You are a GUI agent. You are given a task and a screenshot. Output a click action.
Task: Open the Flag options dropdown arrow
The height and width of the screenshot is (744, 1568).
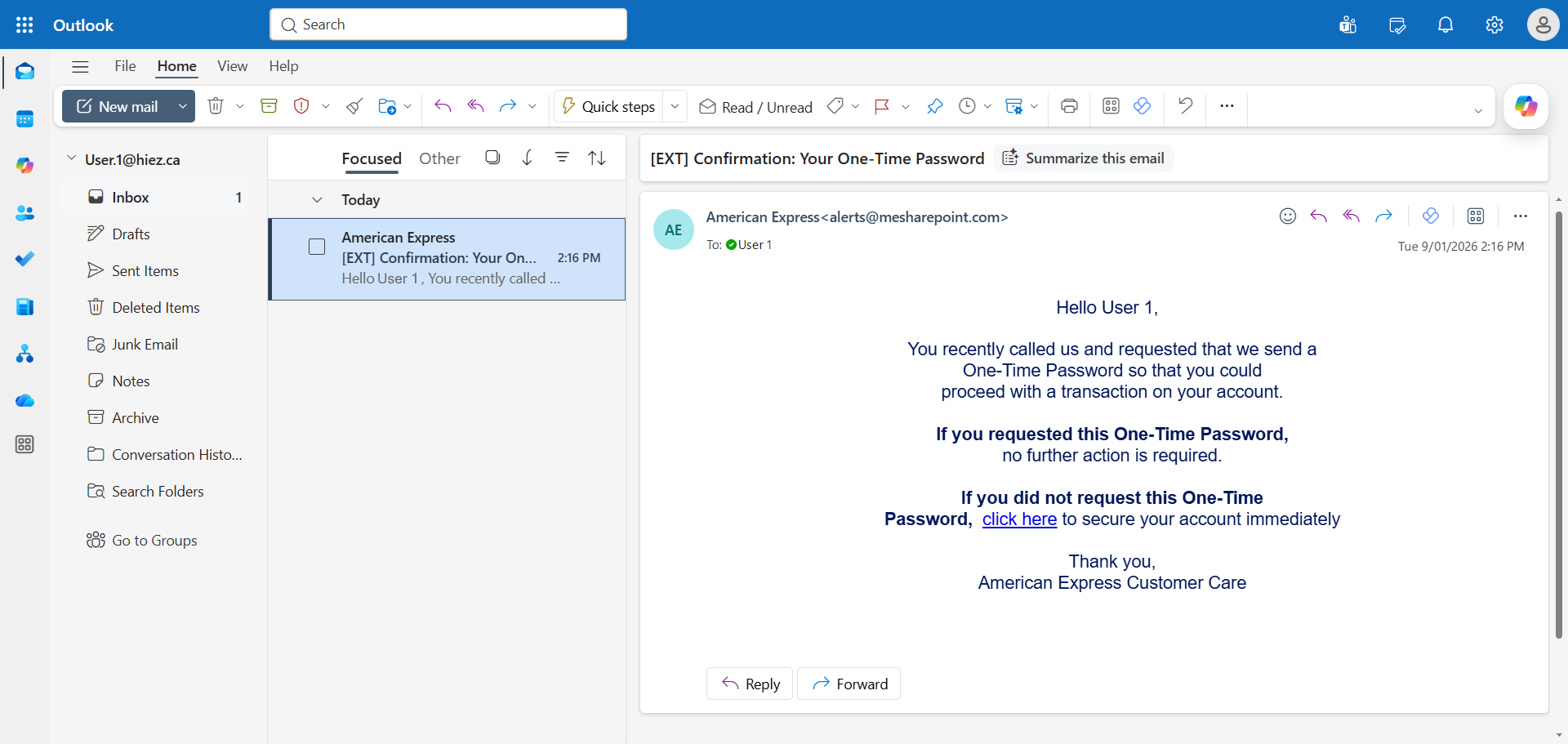(906, 106)
